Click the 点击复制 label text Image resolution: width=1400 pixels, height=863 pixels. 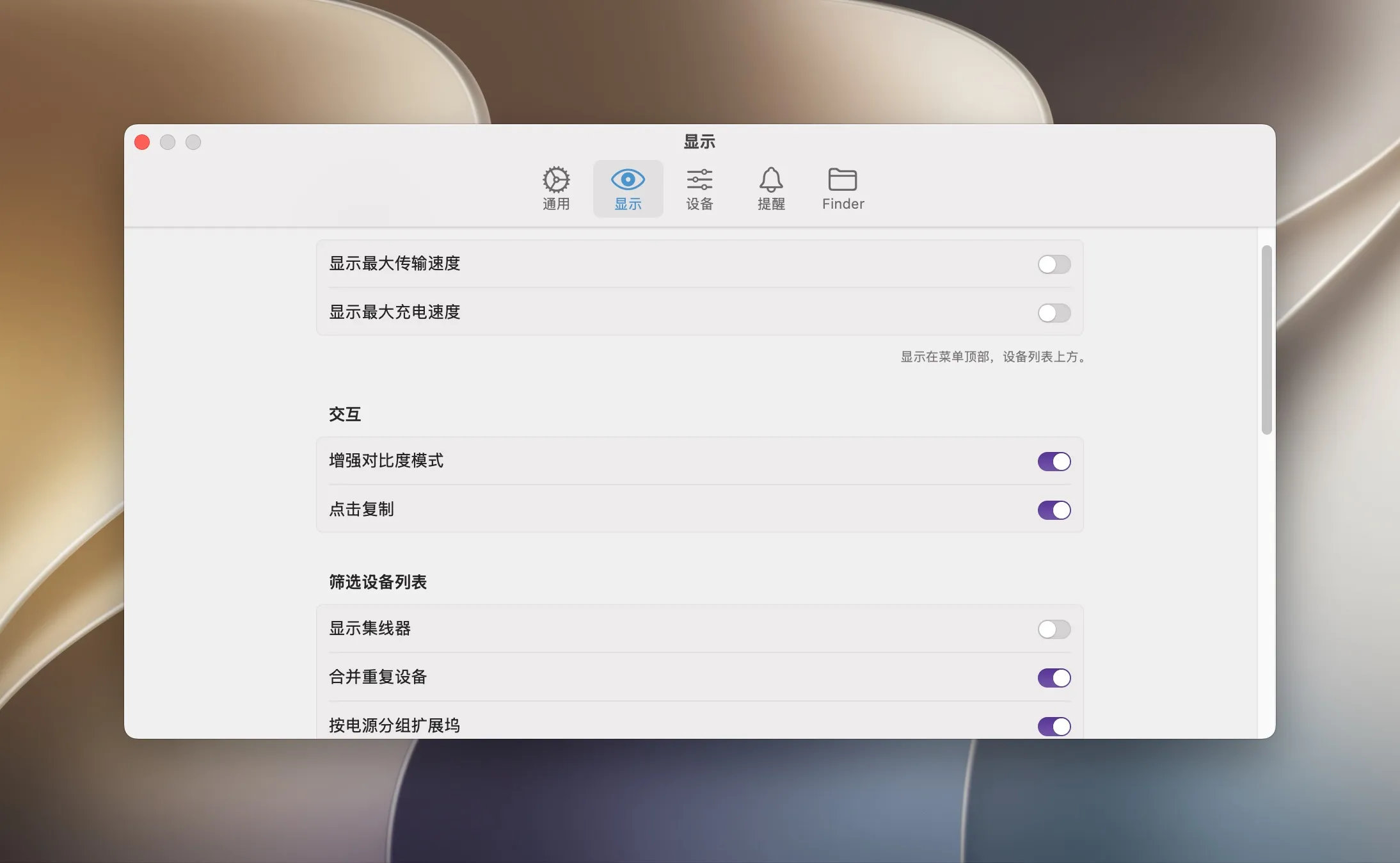tap(362, 510)
